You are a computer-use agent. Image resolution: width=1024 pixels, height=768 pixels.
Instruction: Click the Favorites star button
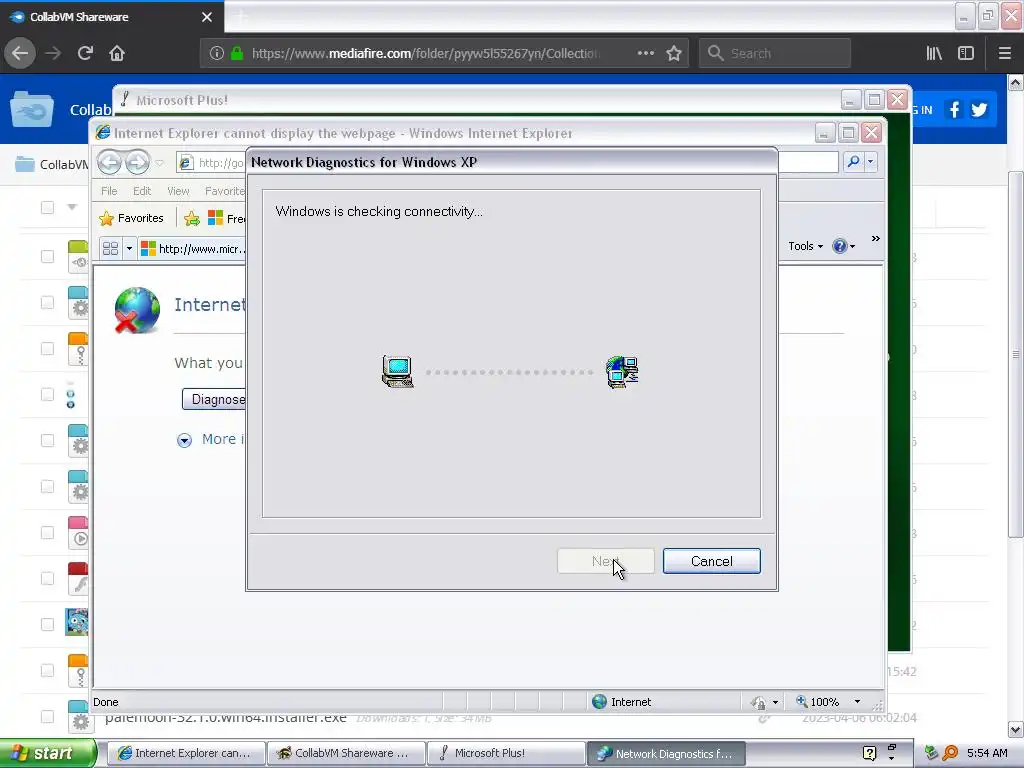click(x=131, y=218)
